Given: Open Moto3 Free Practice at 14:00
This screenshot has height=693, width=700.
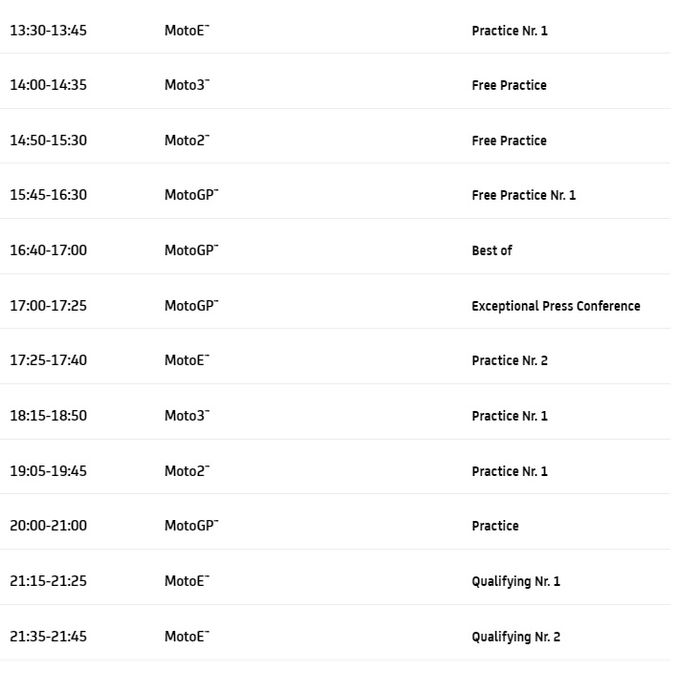Looking at the screenshot, I should click(x=509, y=86).
